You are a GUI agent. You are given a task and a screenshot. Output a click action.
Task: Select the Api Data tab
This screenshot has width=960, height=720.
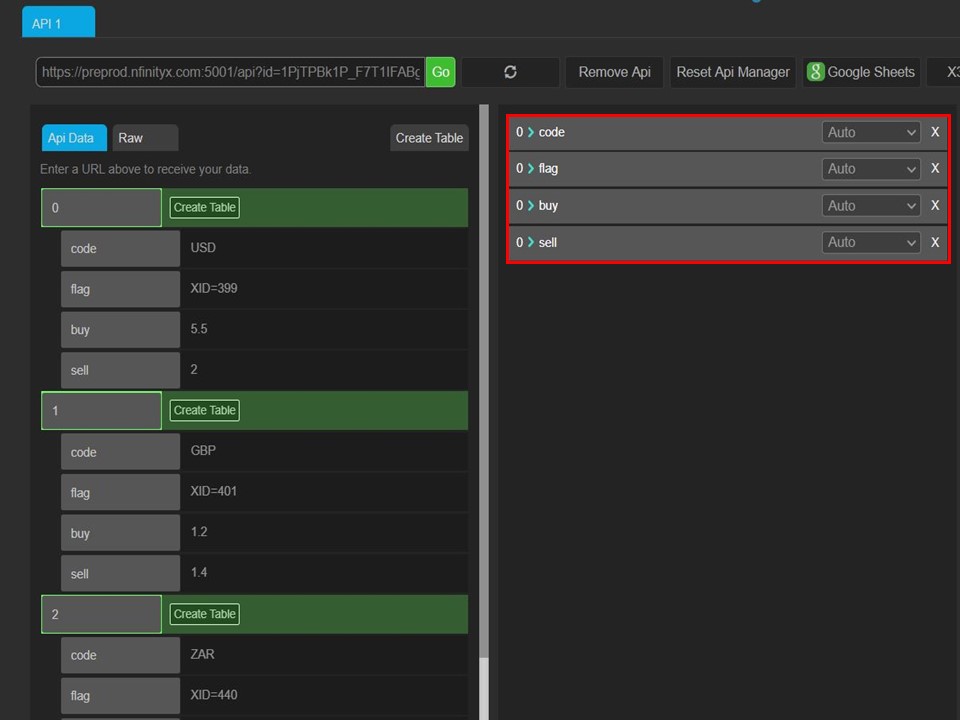[72, 137]
